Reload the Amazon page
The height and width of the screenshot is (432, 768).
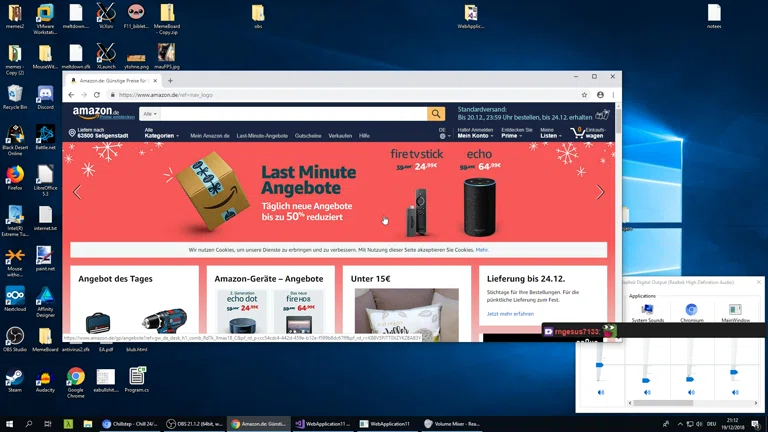click(x=97, y=95)
